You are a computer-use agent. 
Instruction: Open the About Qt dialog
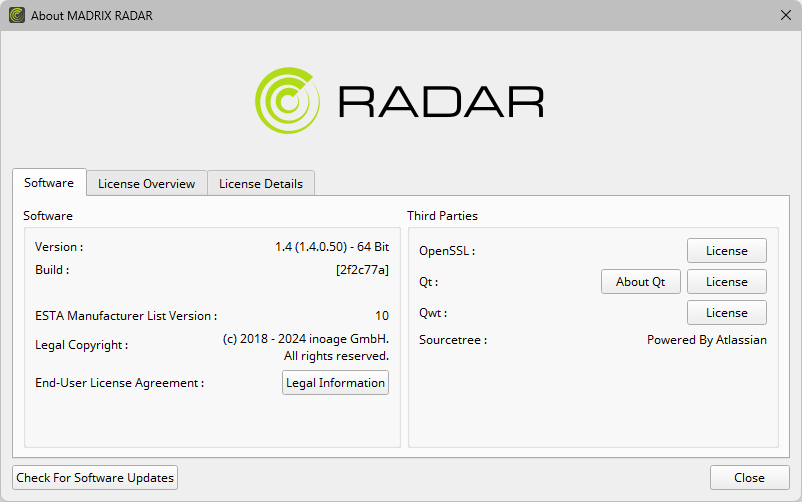(x=640, y=282)
